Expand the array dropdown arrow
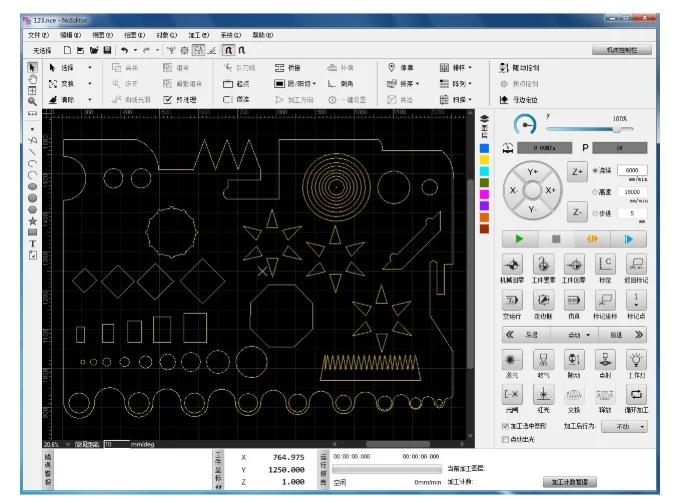673x504 pixels. pos(471,84)
